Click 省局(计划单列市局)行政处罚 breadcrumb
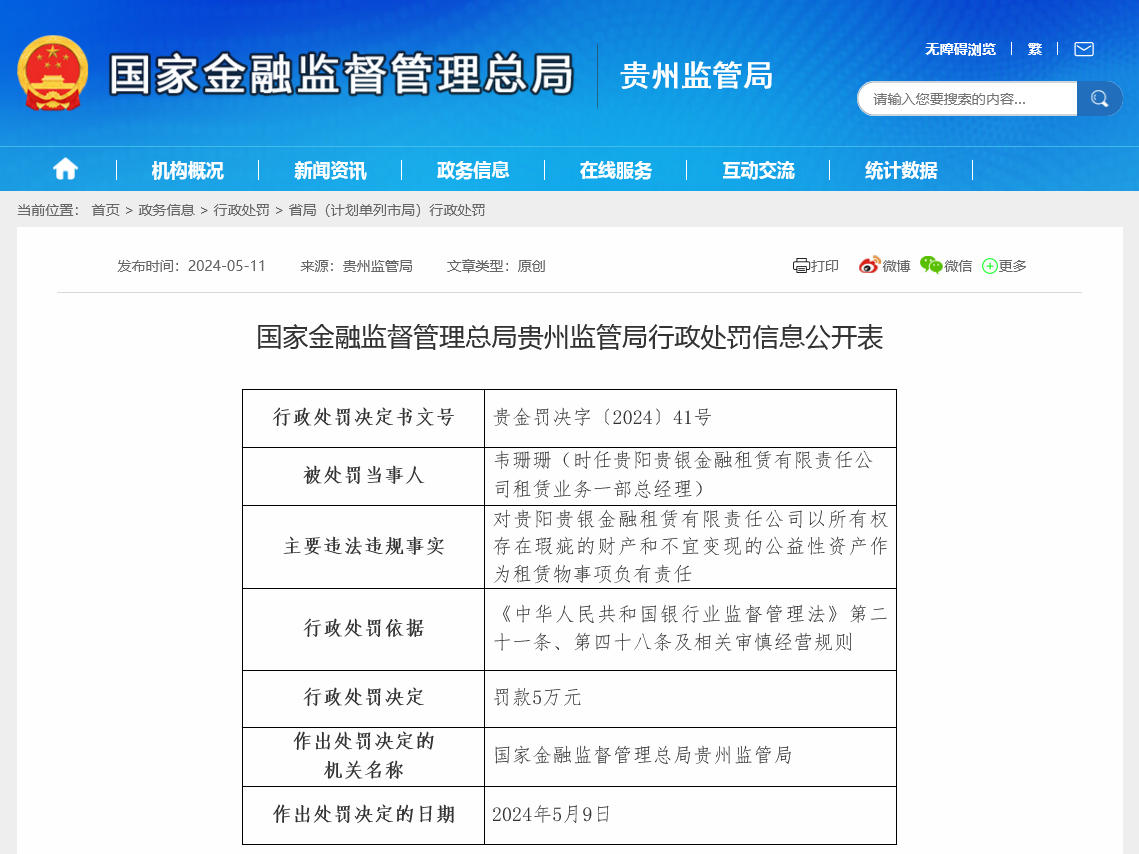The height and width of the screenshot is (854, 1139). [386, 210]
